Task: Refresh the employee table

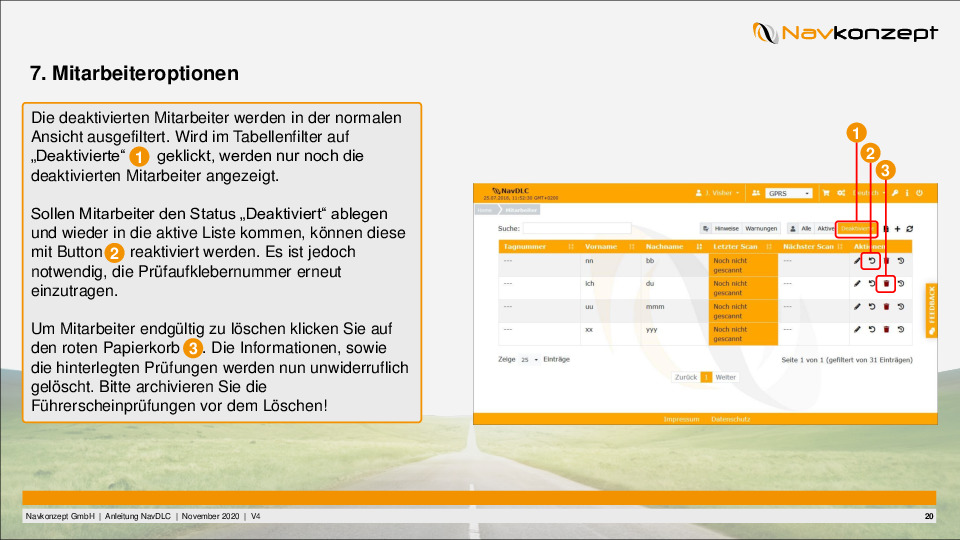Action: [910, 229]
